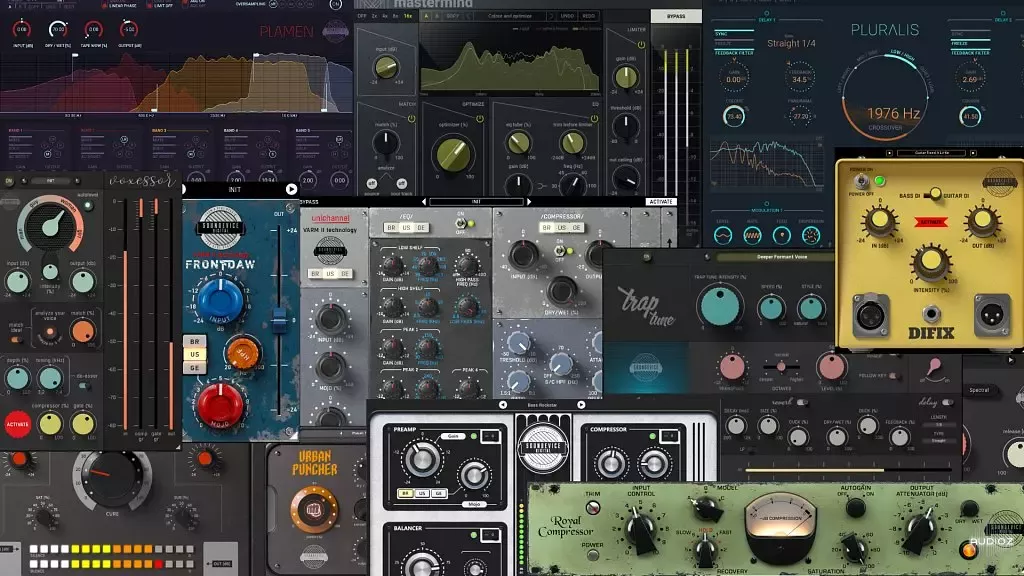Click a lit step in the bottom-left step sequencer
This screenshot has width=1024, height=576.
point(76,547)
